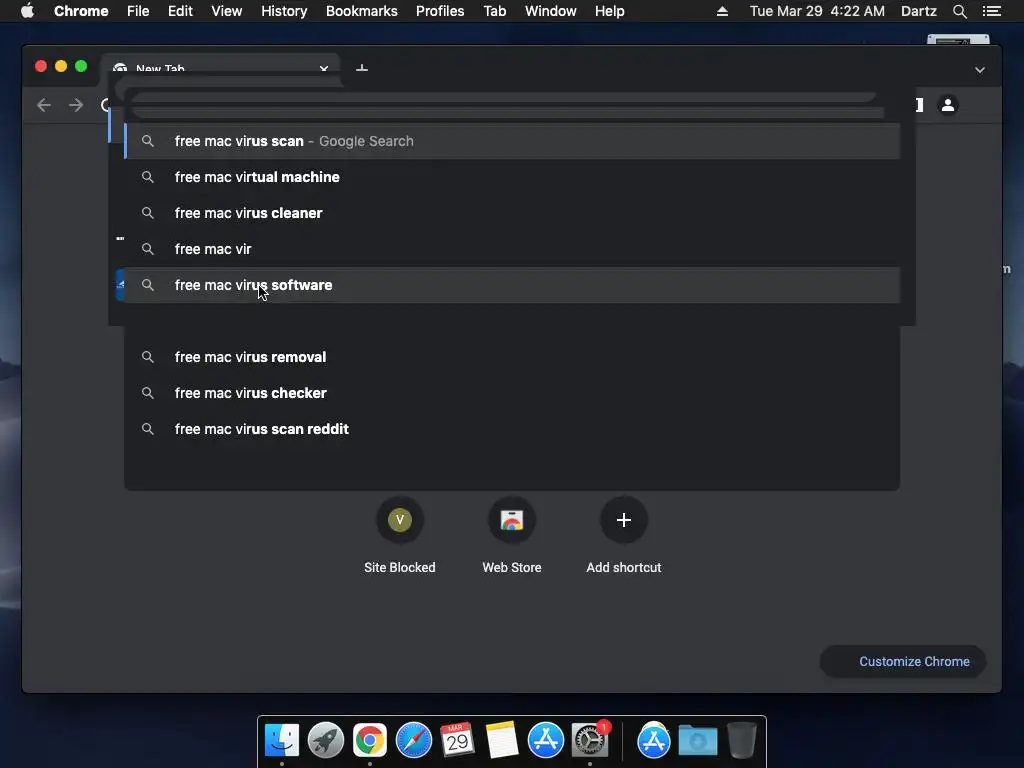The height and width of the screenshot is (768, 1024).
Task: Go forward with the forward arrow
Action: point(76,105)
